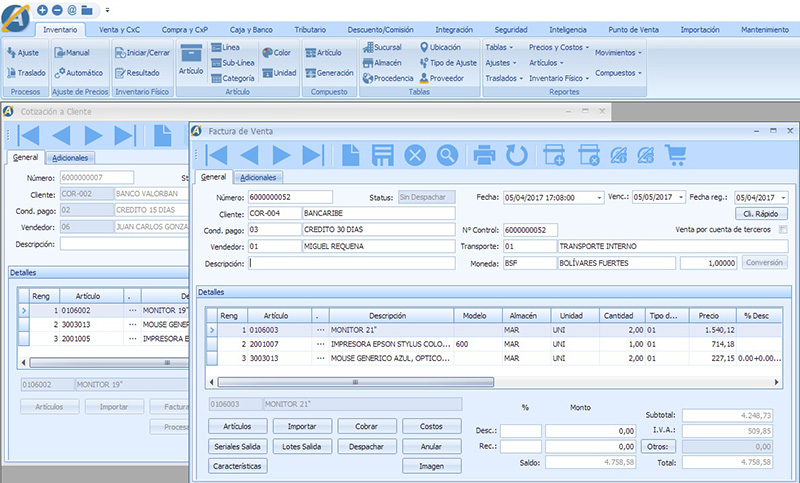
Task: Click the circled X cancel icon
Action: pos(415,155)
